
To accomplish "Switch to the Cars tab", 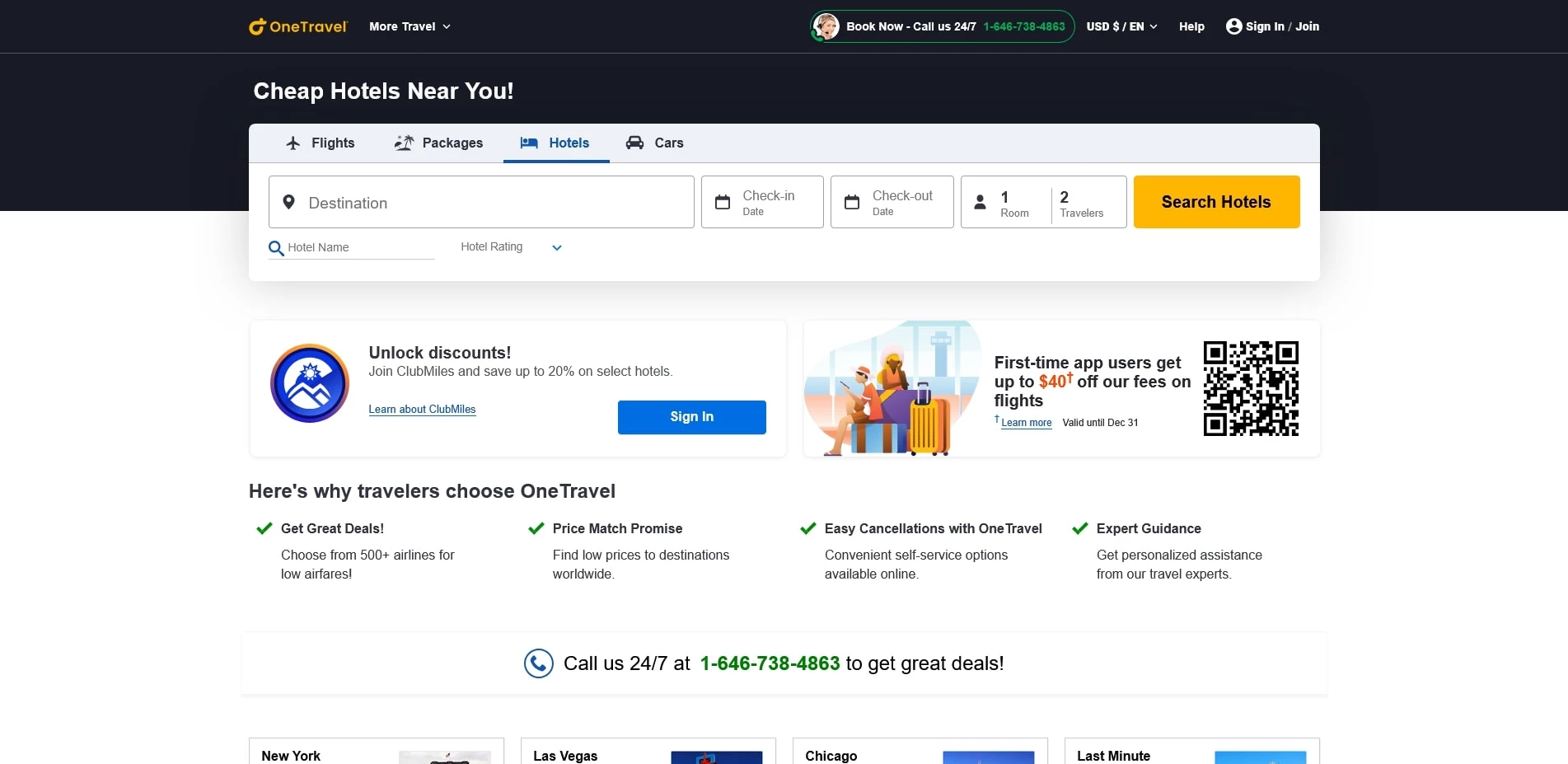I will coord(654,143).
